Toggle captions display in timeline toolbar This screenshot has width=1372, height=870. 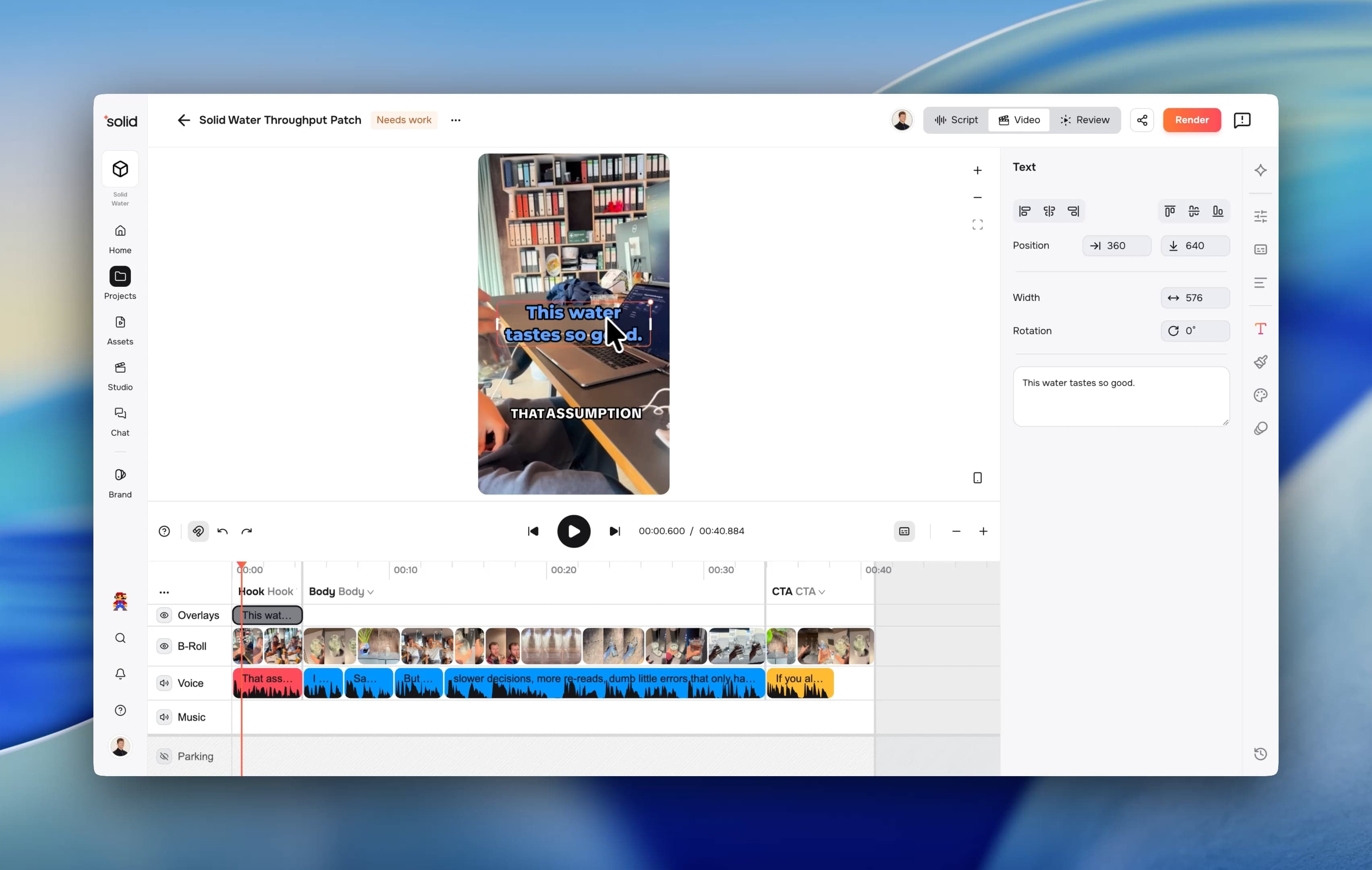click(904, 531)
